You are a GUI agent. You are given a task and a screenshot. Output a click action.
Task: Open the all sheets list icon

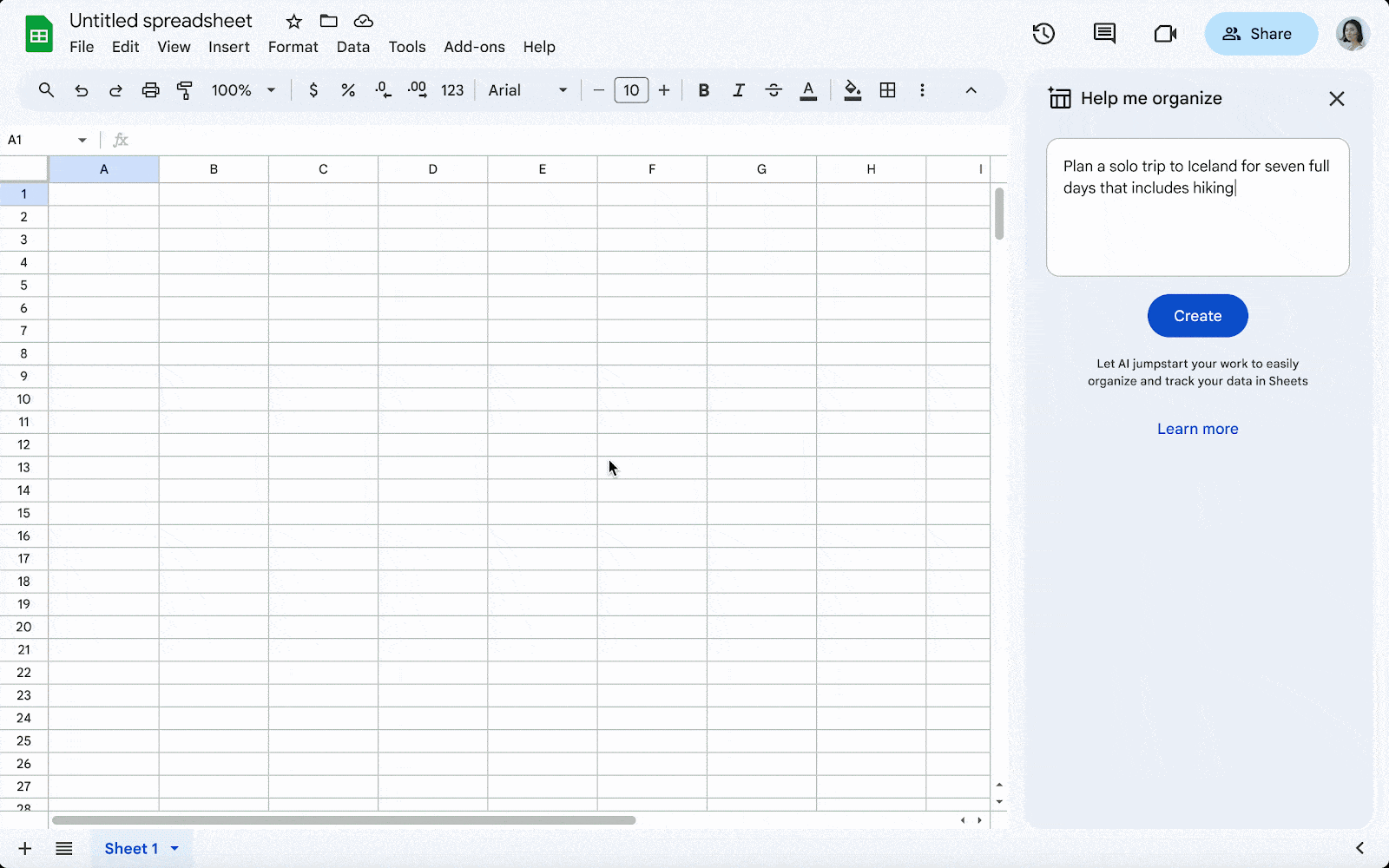tap(64, 849)
